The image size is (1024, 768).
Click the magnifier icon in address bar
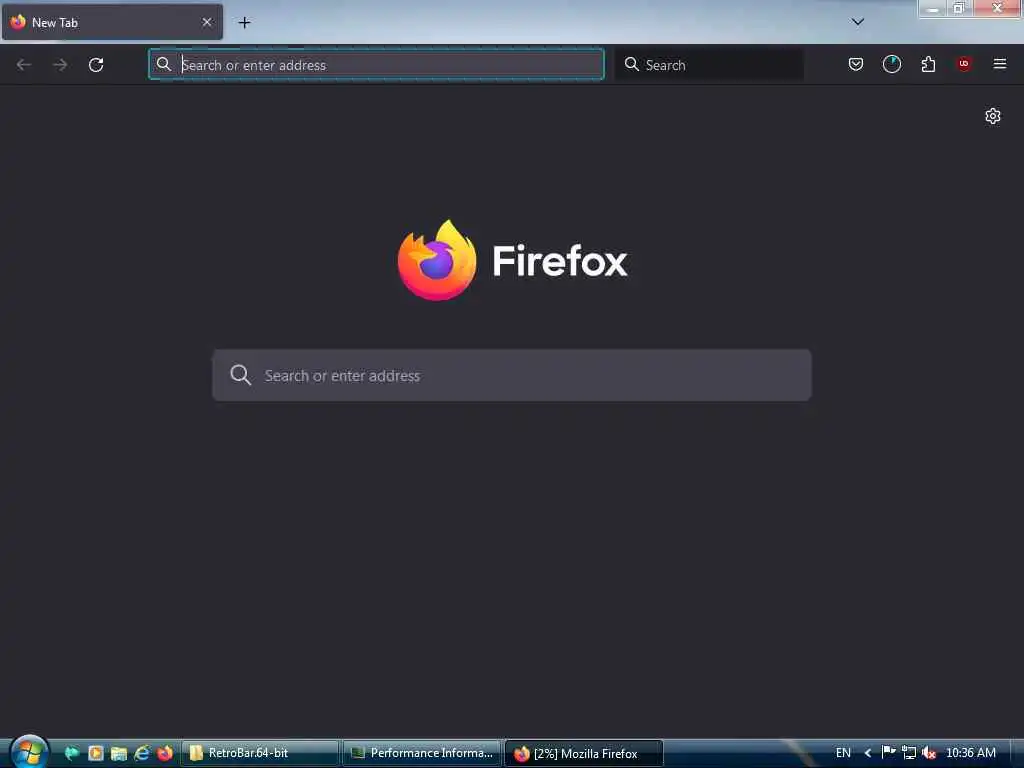pos(164,64)
